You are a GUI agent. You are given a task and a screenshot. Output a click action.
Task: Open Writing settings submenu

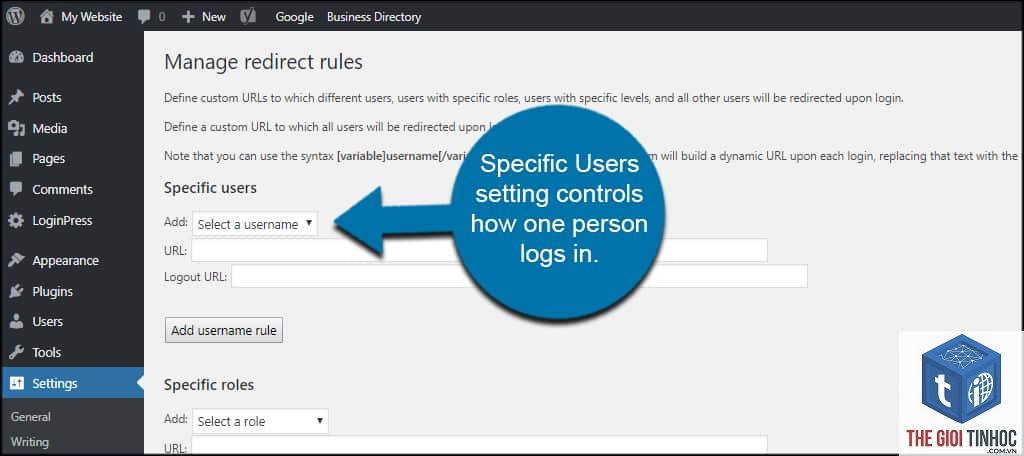[29, 442]
